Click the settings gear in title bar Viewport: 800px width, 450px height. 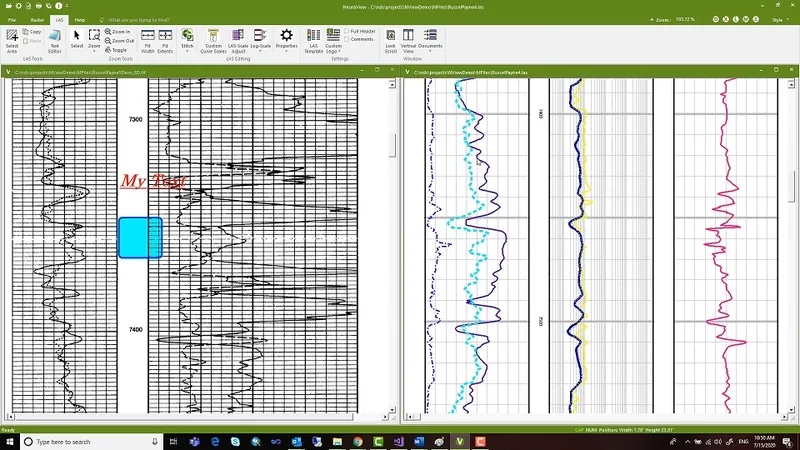[18, 6]
